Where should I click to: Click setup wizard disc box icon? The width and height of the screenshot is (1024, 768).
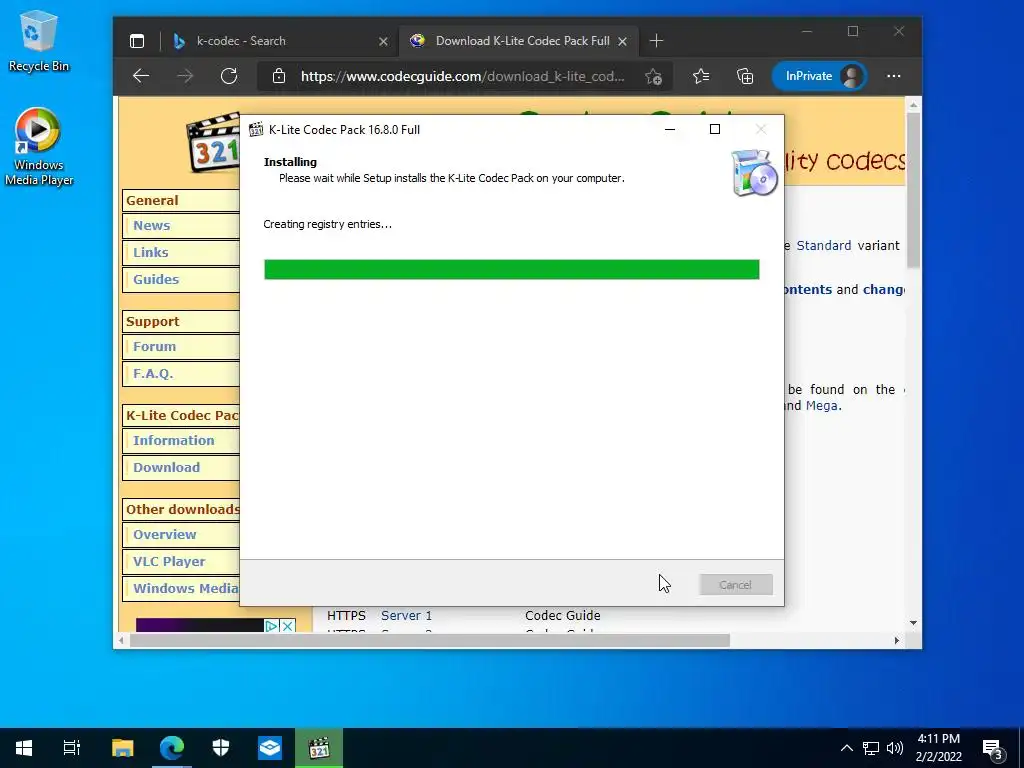point(754,173)
